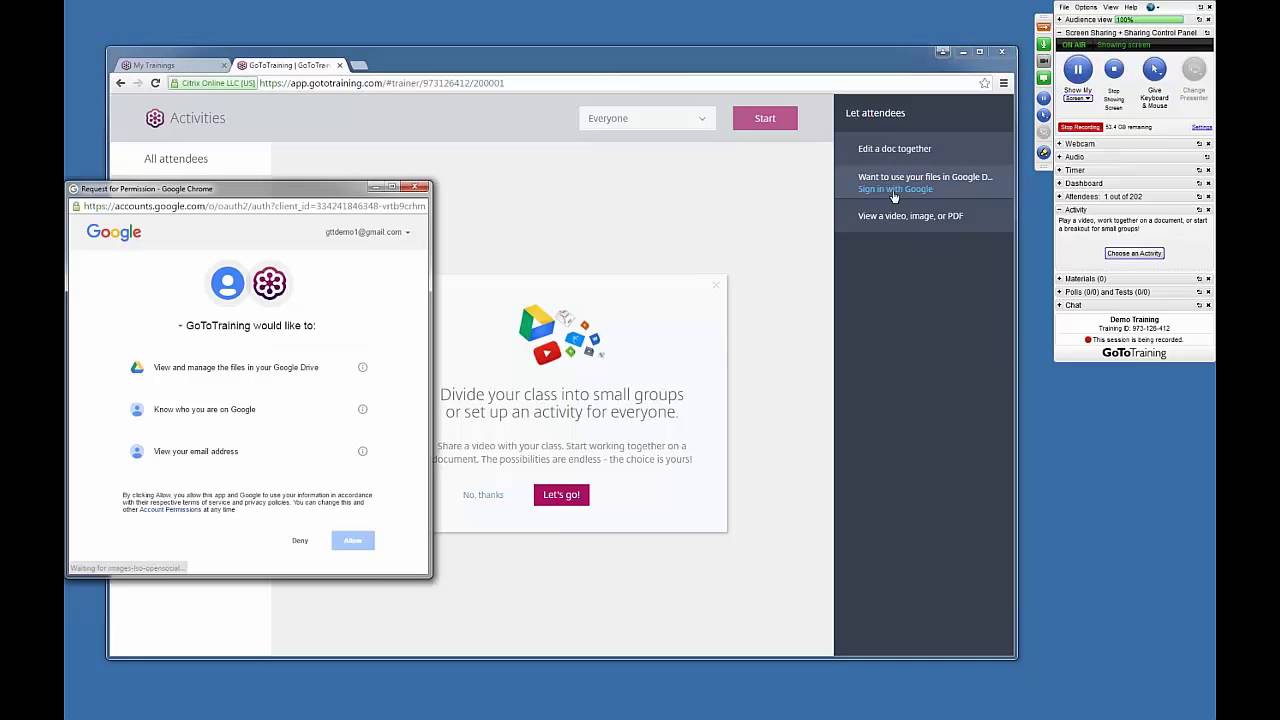Screen dimensions: 1280x720
Task: Click the Stop Showing Screen button
Action: 1114,69
